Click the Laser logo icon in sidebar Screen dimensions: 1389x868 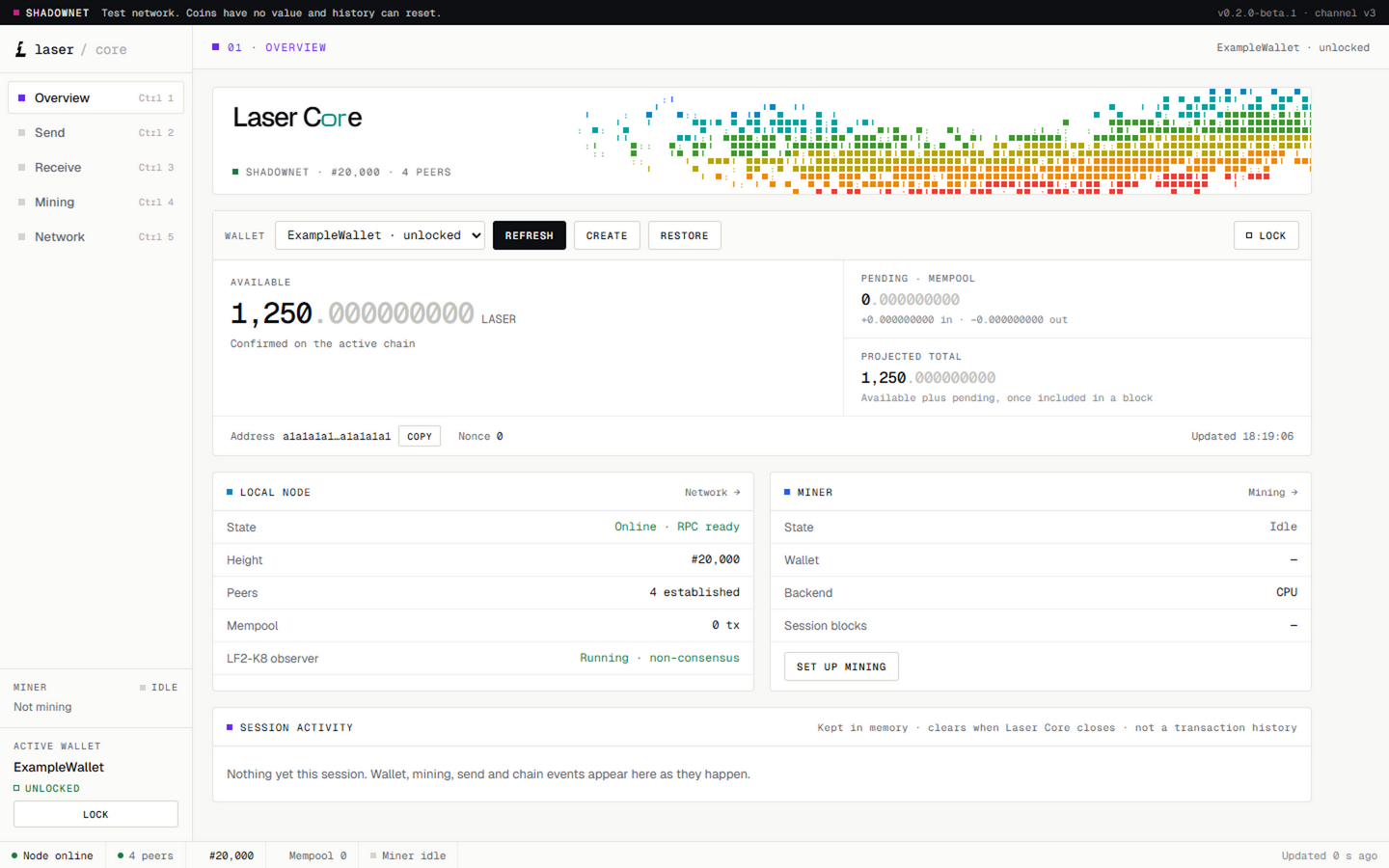[x=20, y=49]
